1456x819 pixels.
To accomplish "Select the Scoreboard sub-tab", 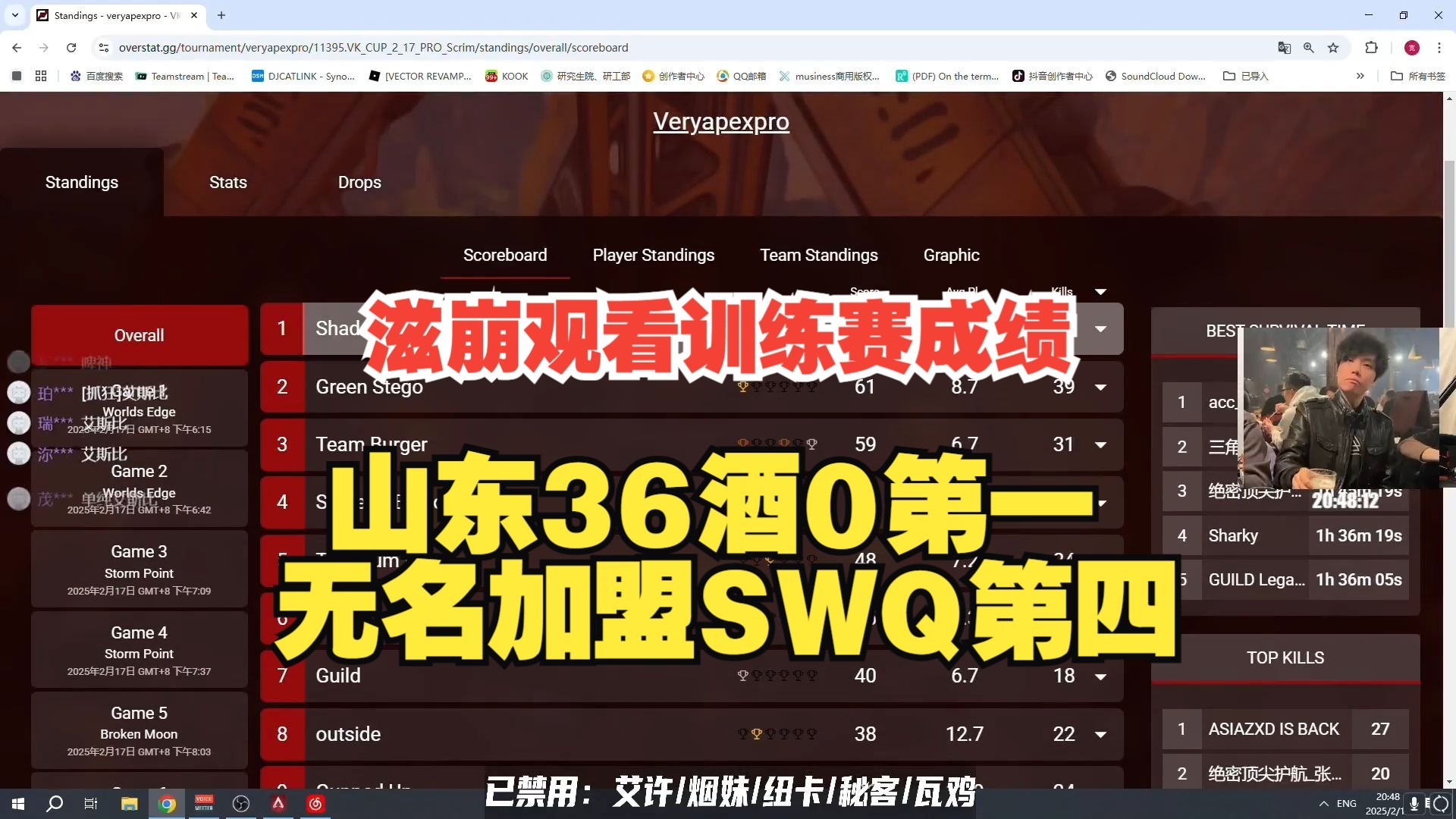I will [x=505, y=255].
